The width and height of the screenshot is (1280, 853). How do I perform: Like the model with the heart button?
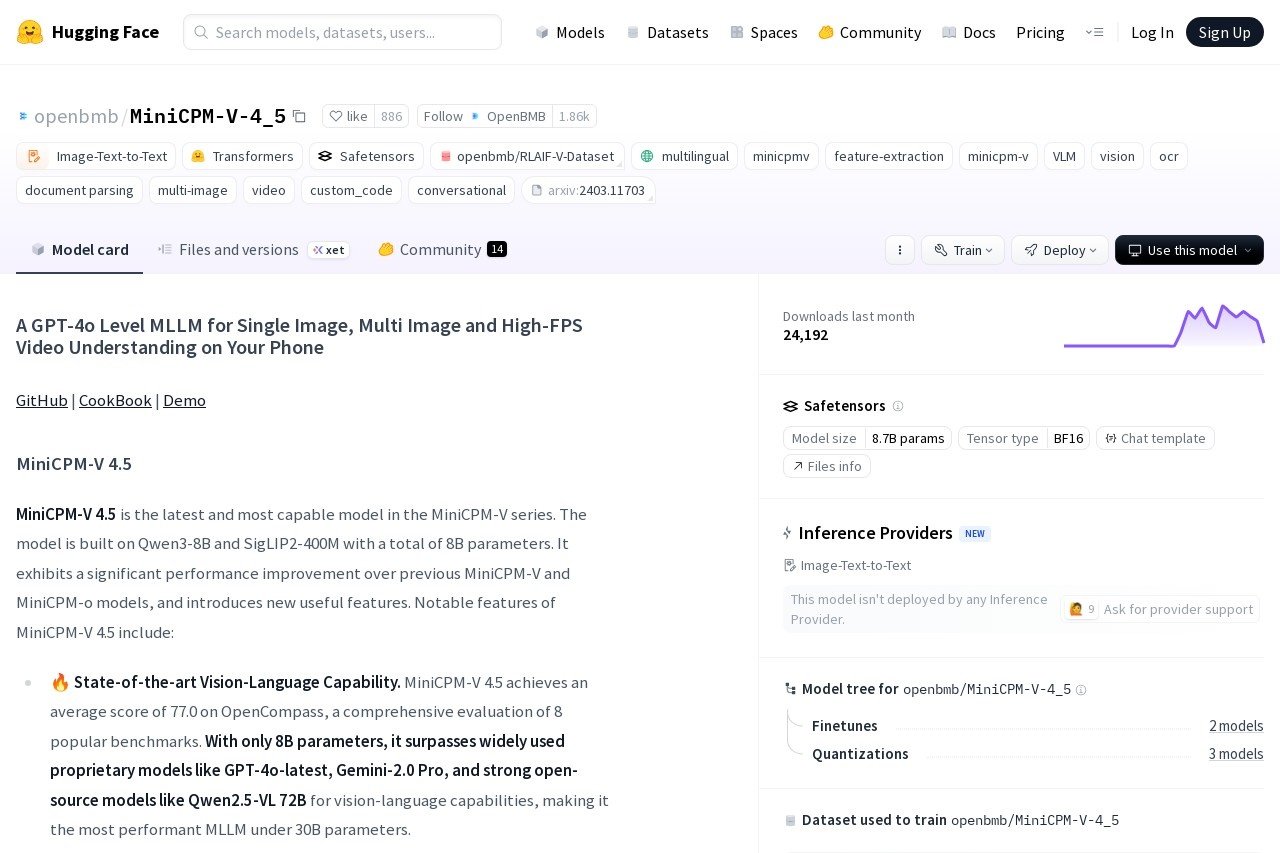tap(349, 116)
